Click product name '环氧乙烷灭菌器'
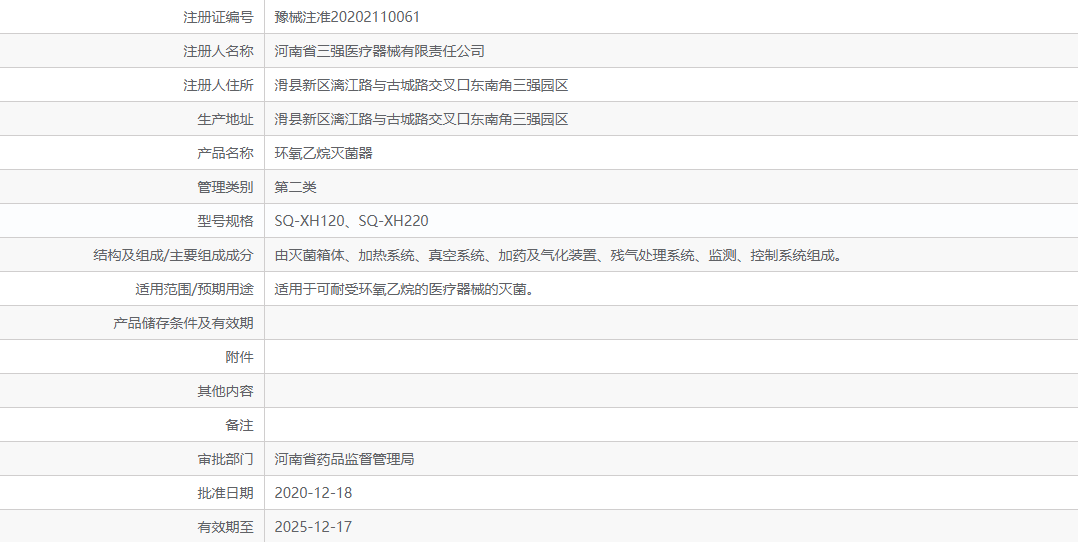 tap(323, 153)
